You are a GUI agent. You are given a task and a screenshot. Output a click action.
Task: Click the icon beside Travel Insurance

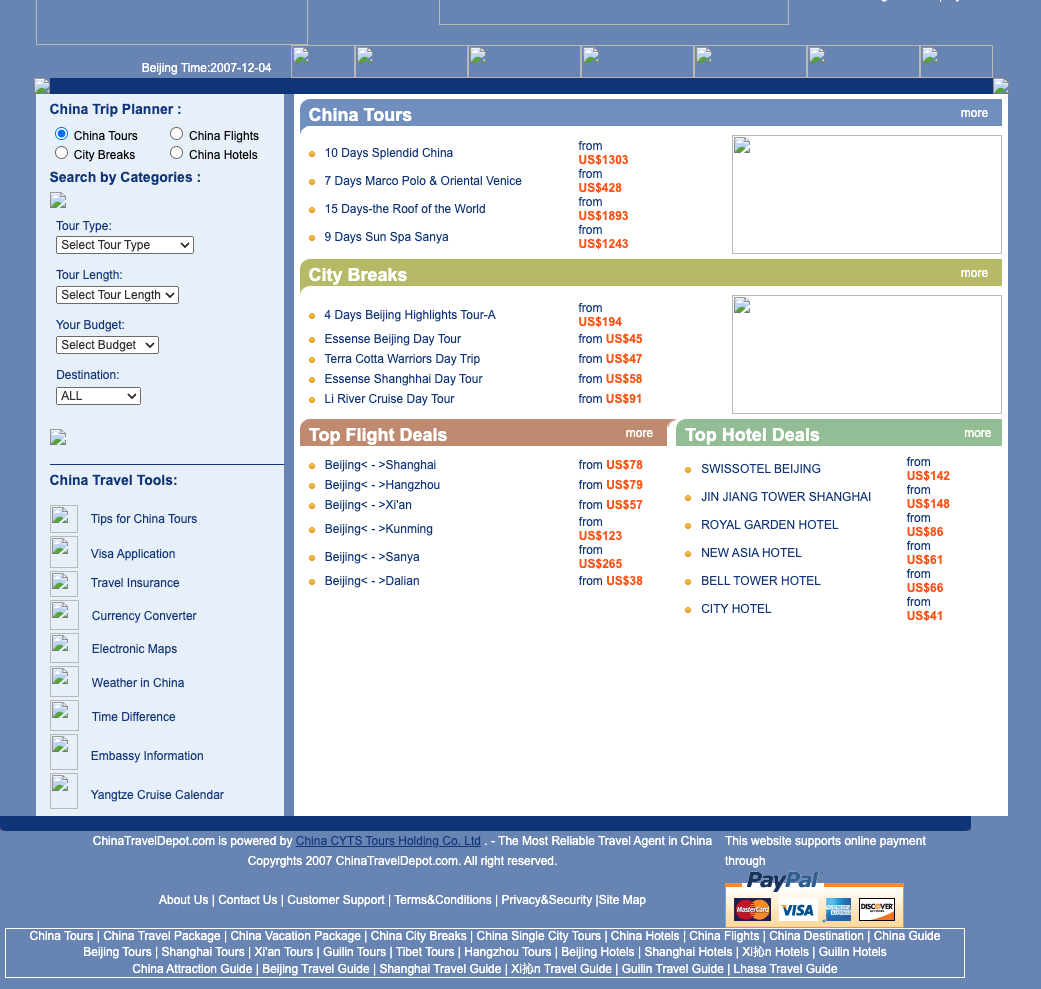click(64, 583)
